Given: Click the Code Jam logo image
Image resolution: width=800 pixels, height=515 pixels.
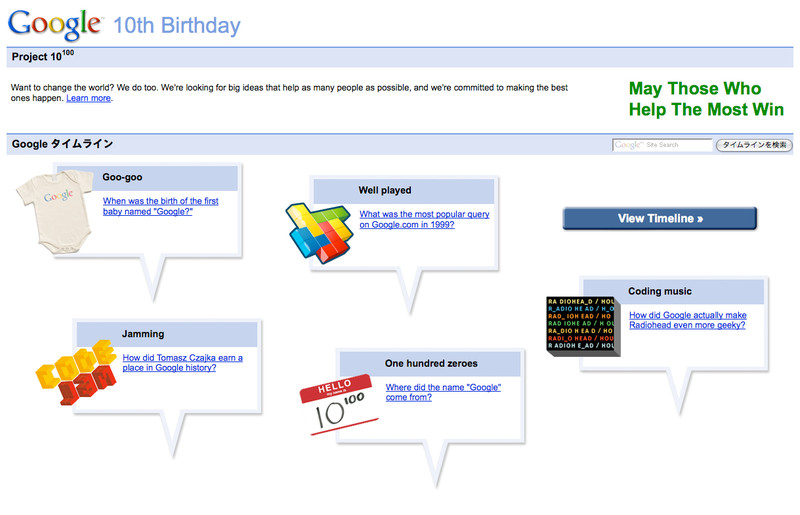Looking at the screenshot, I should pyautogui.click(x=77, y=373).
